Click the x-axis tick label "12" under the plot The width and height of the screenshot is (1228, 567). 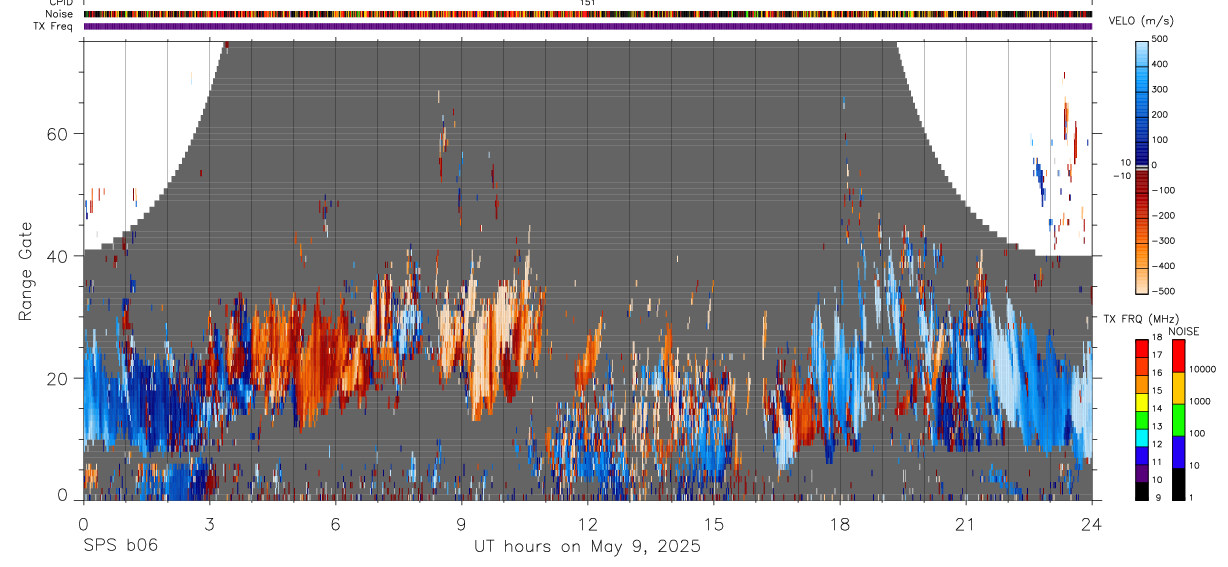pos(587,524)
